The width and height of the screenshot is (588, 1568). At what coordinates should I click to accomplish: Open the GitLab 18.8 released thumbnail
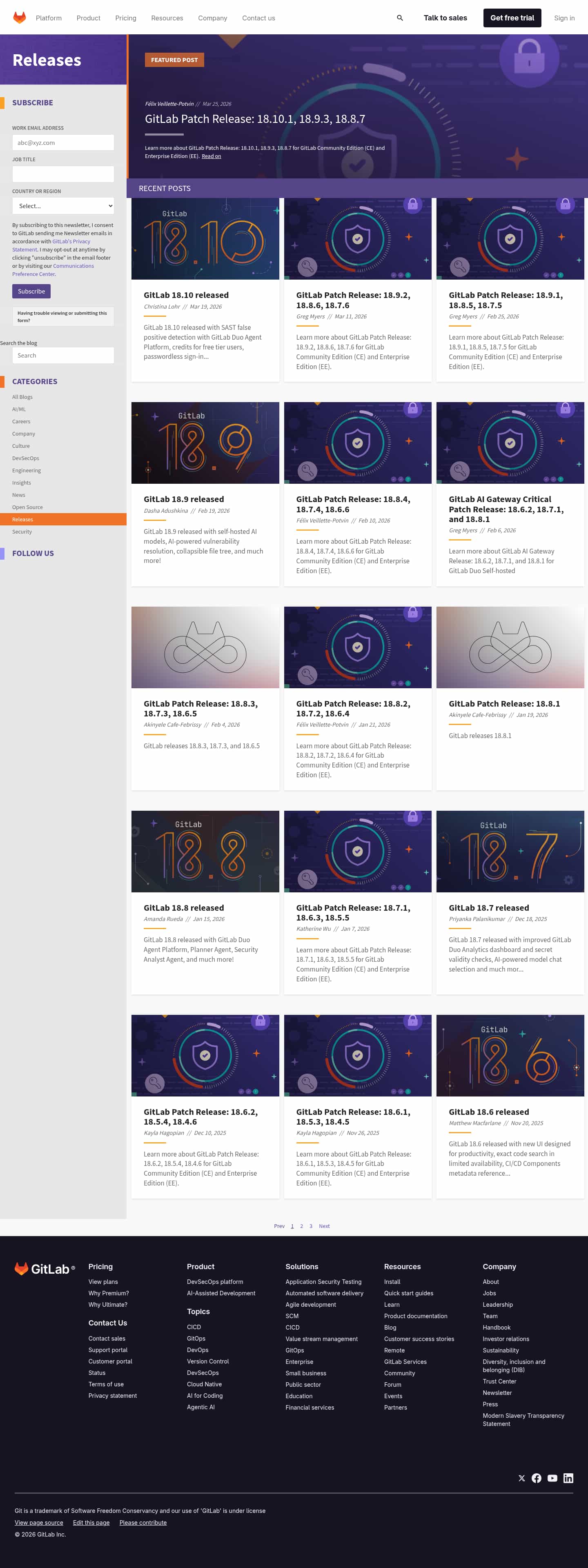coord(205,851)
